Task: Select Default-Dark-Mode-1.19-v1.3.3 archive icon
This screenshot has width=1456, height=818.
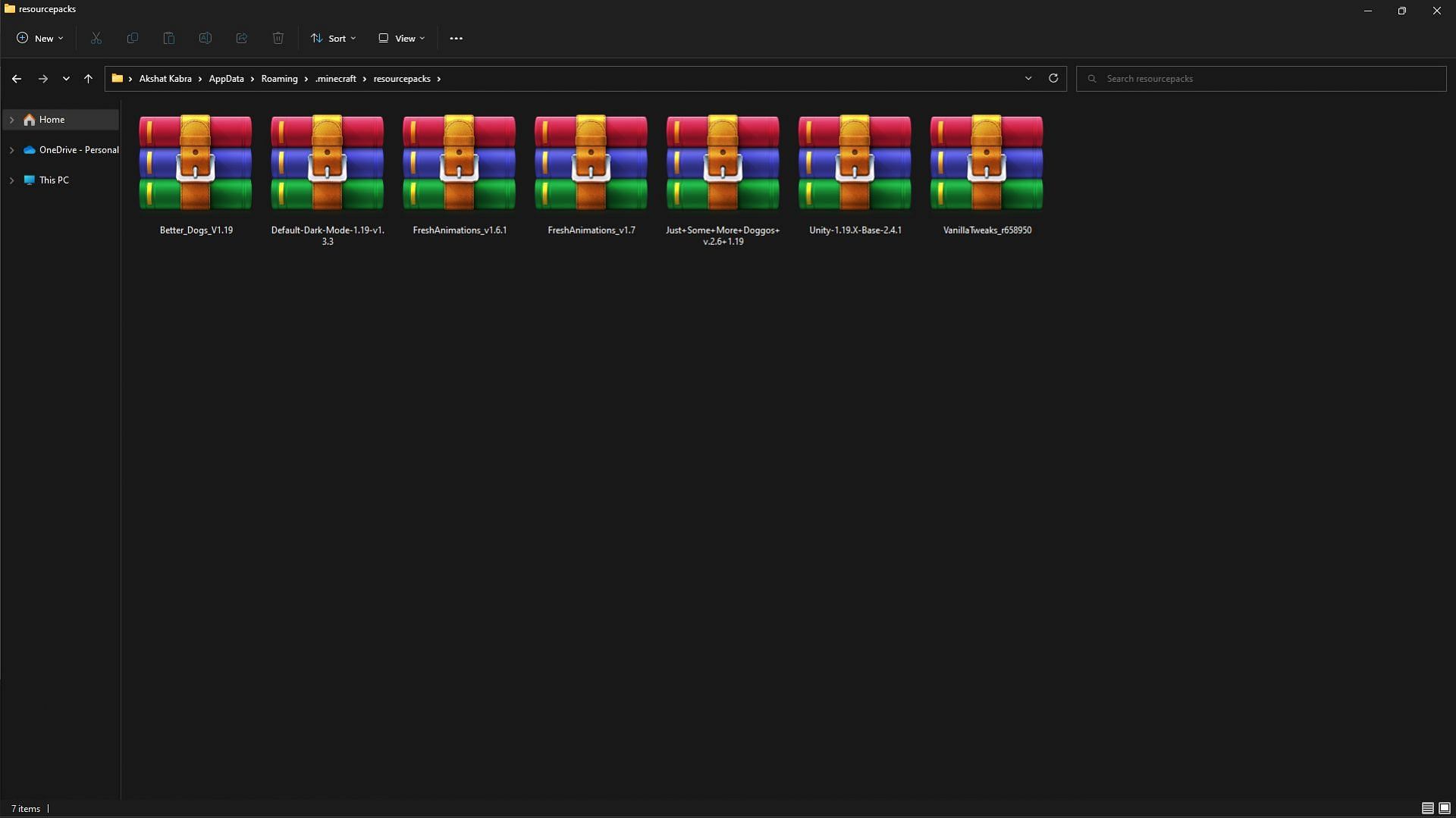Action: click(x=328, y=162)
